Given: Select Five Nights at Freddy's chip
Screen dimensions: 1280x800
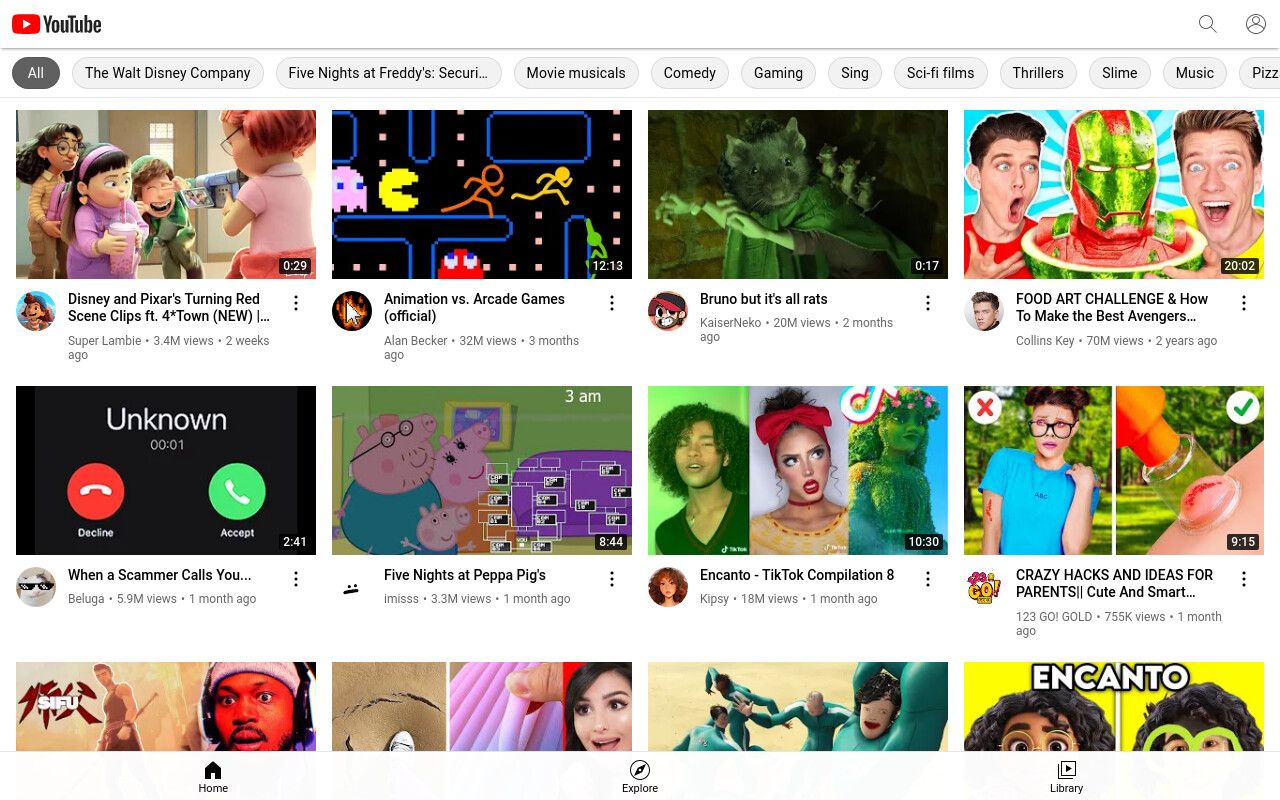Looking at the screenshot, I should coord(388,73).
